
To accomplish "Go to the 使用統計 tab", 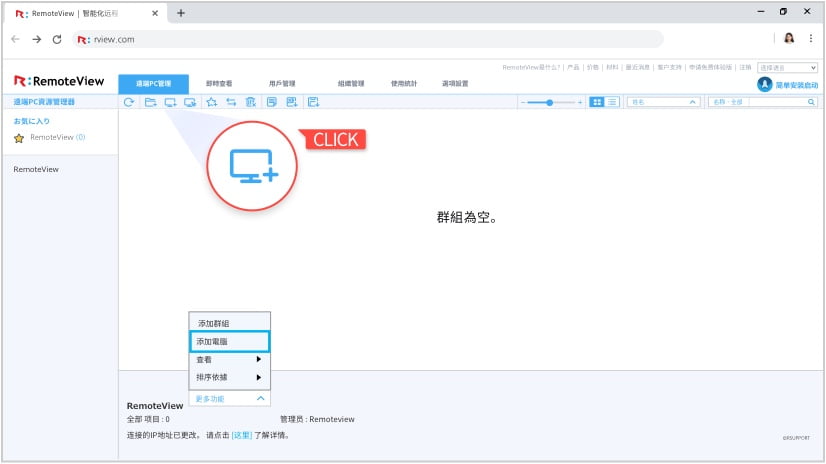I will pyautogui.click(x=404, y=84).
